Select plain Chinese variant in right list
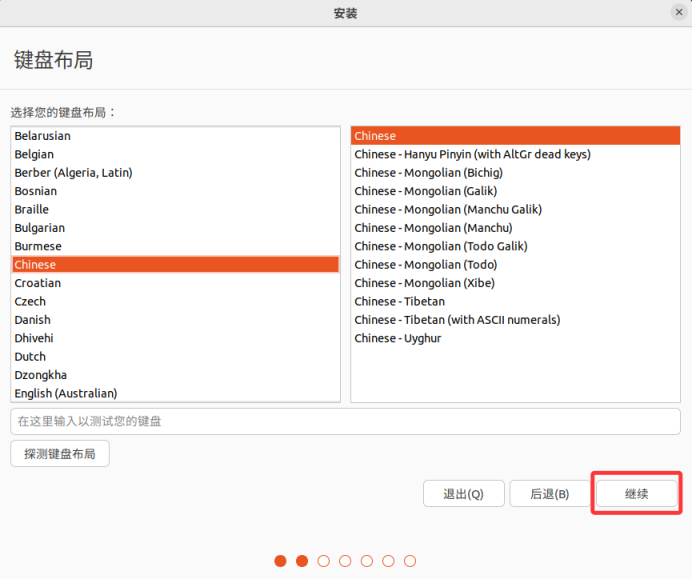Viewport: 692px width, 580px height. 515,136
